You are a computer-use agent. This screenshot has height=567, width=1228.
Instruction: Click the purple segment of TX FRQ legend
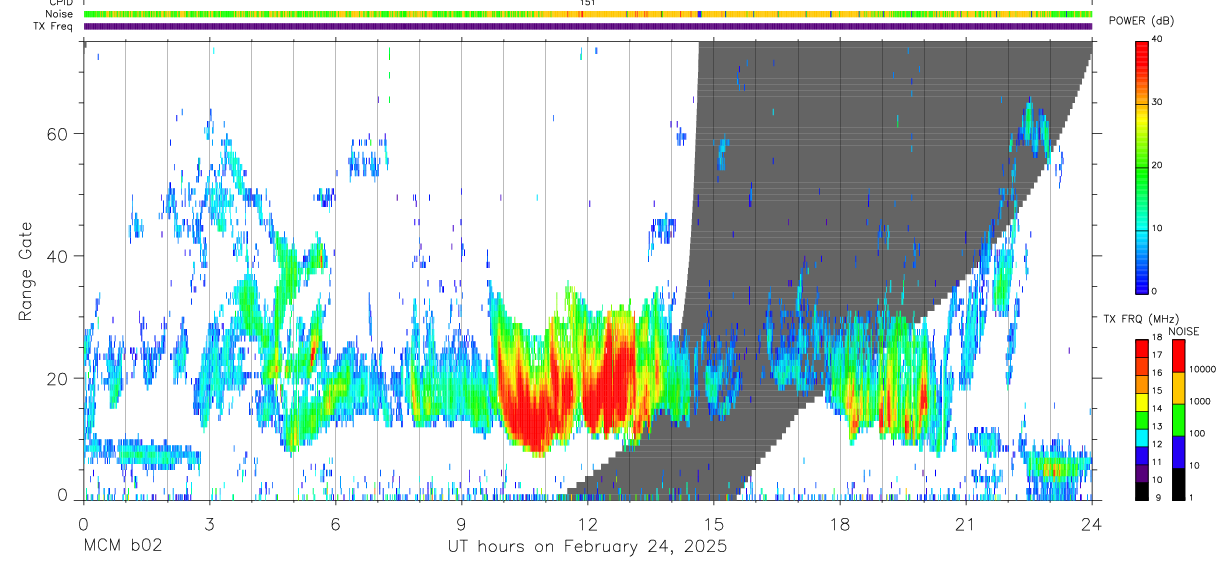[x=1141, y=472]
